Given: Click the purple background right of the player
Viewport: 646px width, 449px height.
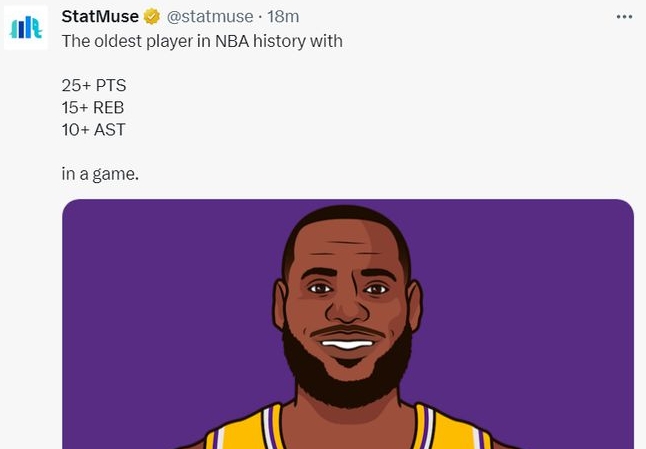Looking at the screenshot, I should [x=540, y=320].
